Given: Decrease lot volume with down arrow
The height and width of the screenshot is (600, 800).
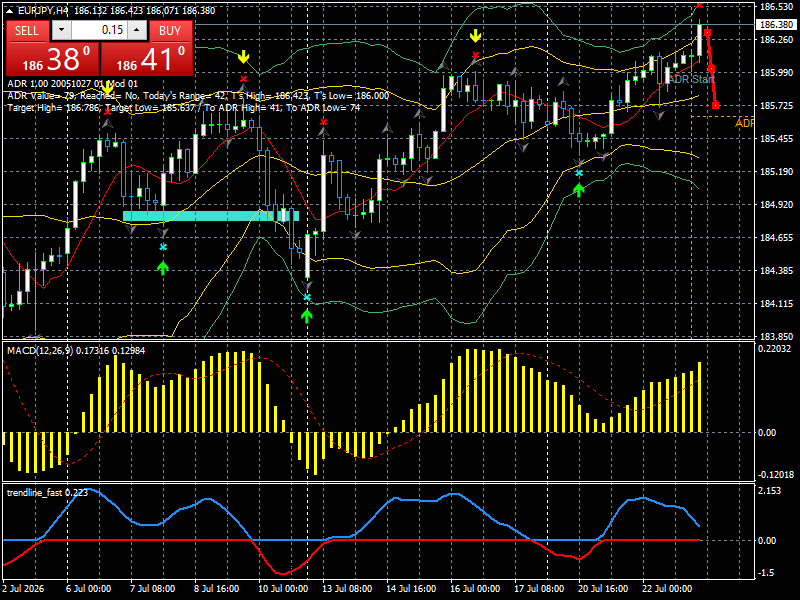Looking at the screenshot, I should click(x=62, y=31).
